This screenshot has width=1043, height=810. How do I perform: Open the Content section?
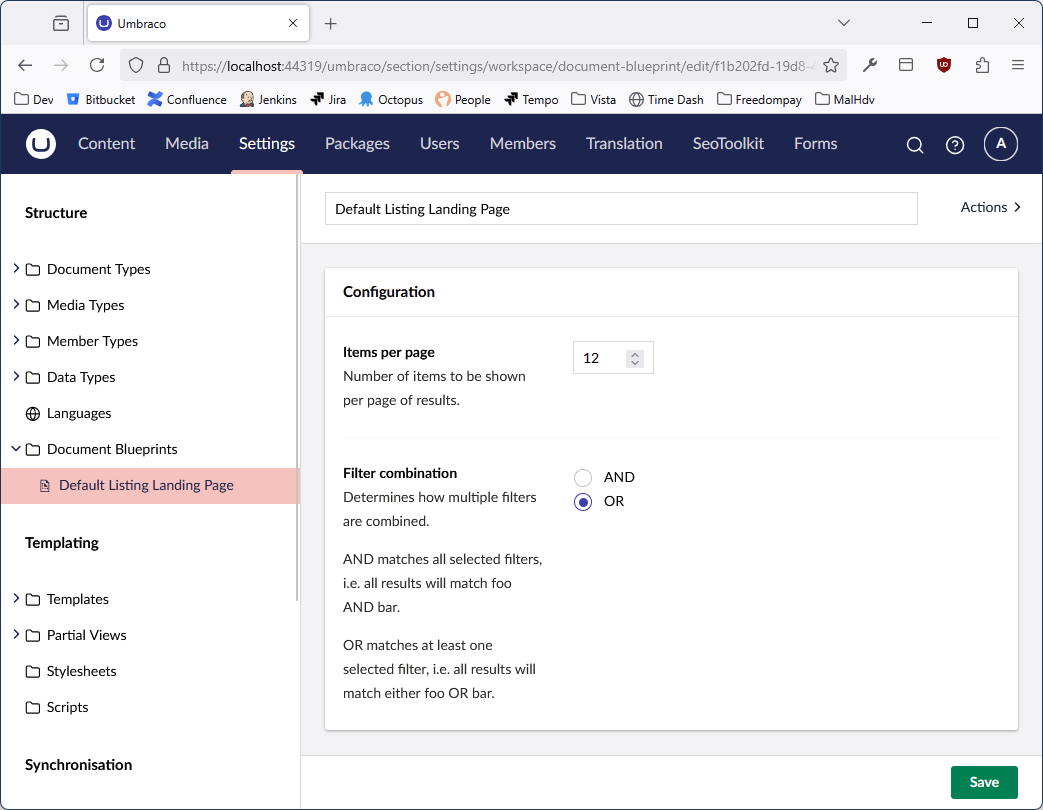pos(106,144)
